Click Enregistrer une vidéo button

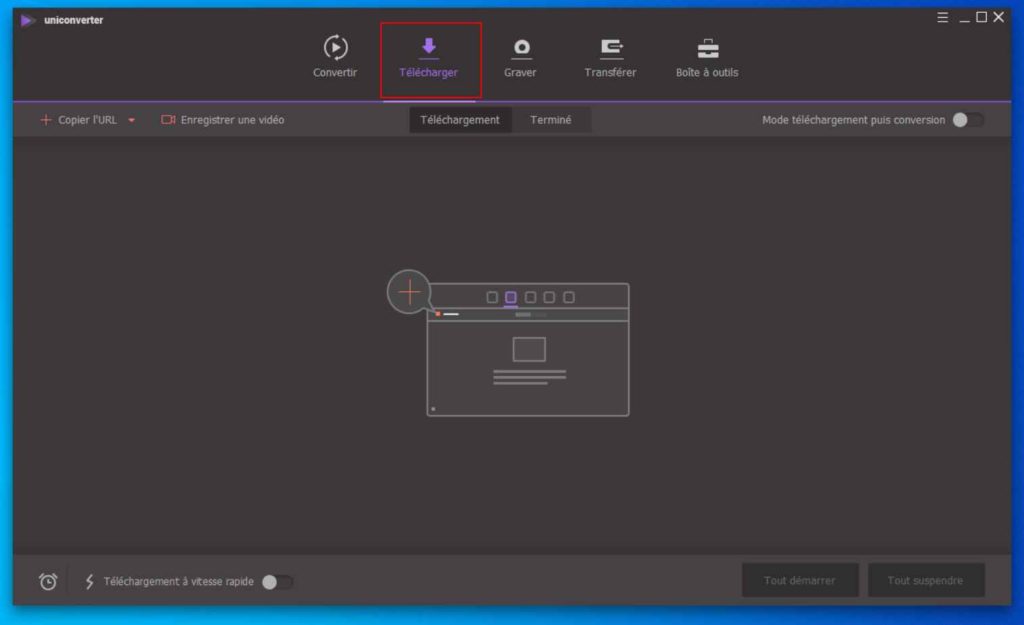click(223, 120)
